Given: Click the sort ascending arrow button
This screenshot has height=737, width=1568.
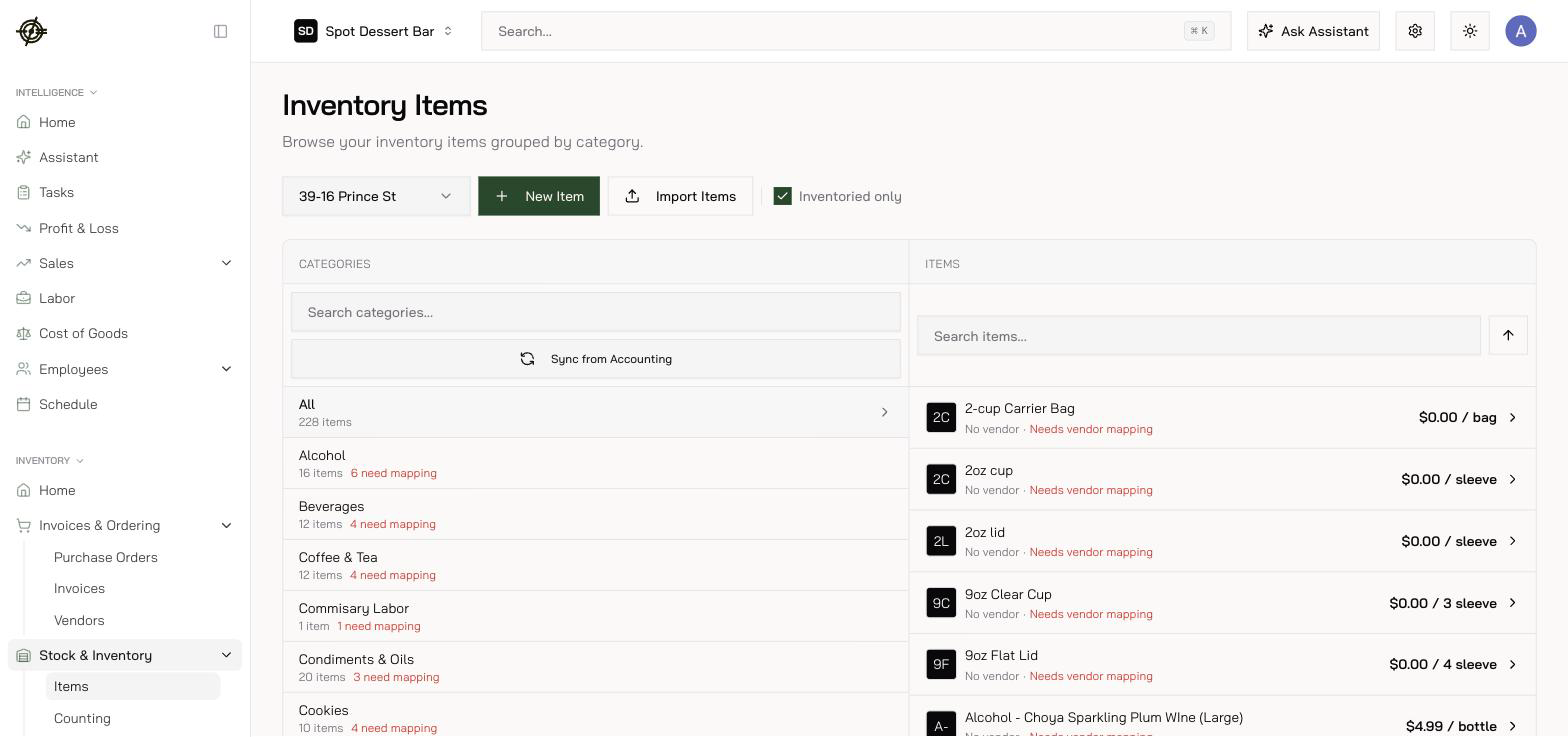Looking at the screenshot, I should coord(1508,335).
